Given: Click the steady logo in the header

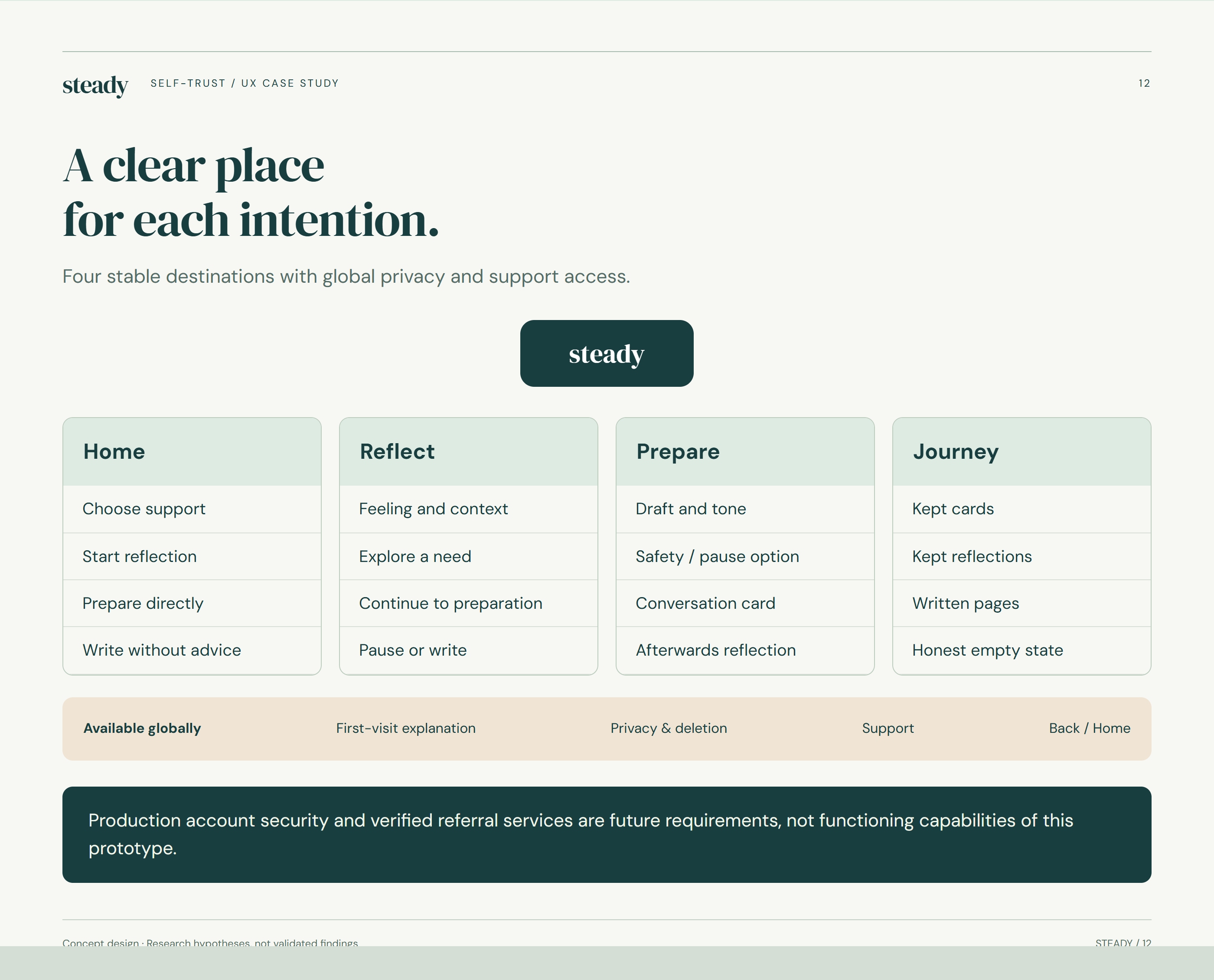Looking at the screenshot, I should (95, 85).
